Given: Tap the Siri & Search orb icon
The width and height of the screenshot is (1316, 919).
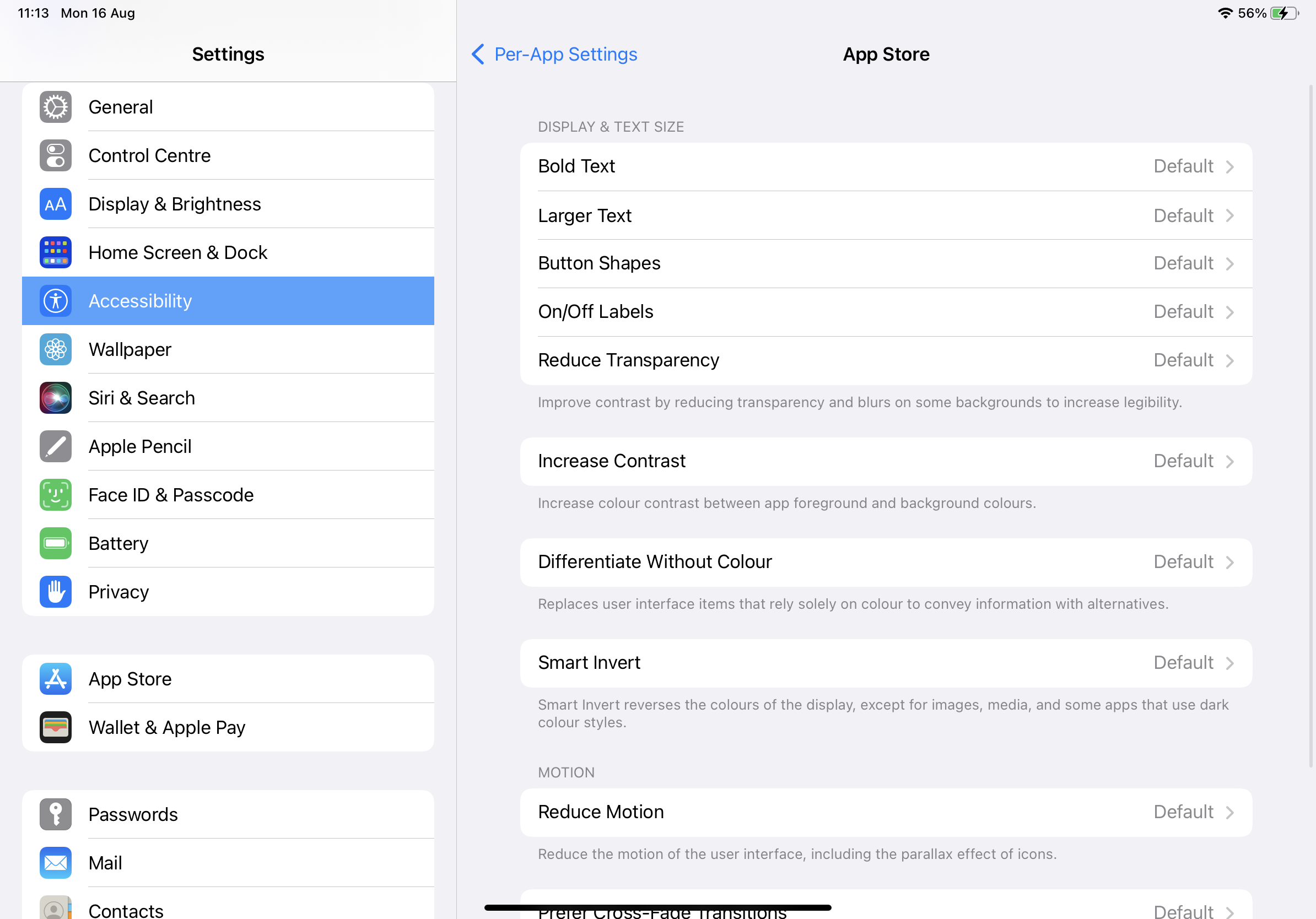Looking at the screenshot, I should 56,398.
